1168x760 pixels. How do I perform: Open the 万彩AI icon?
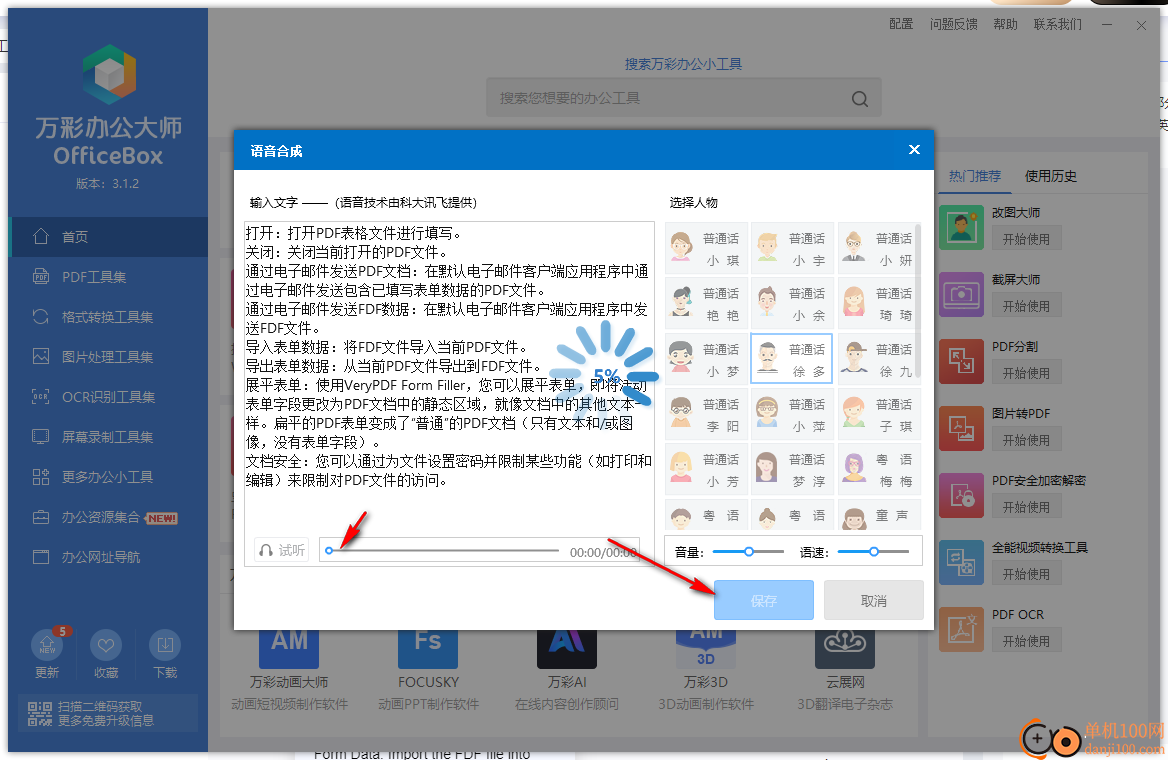tap(567, 649)
